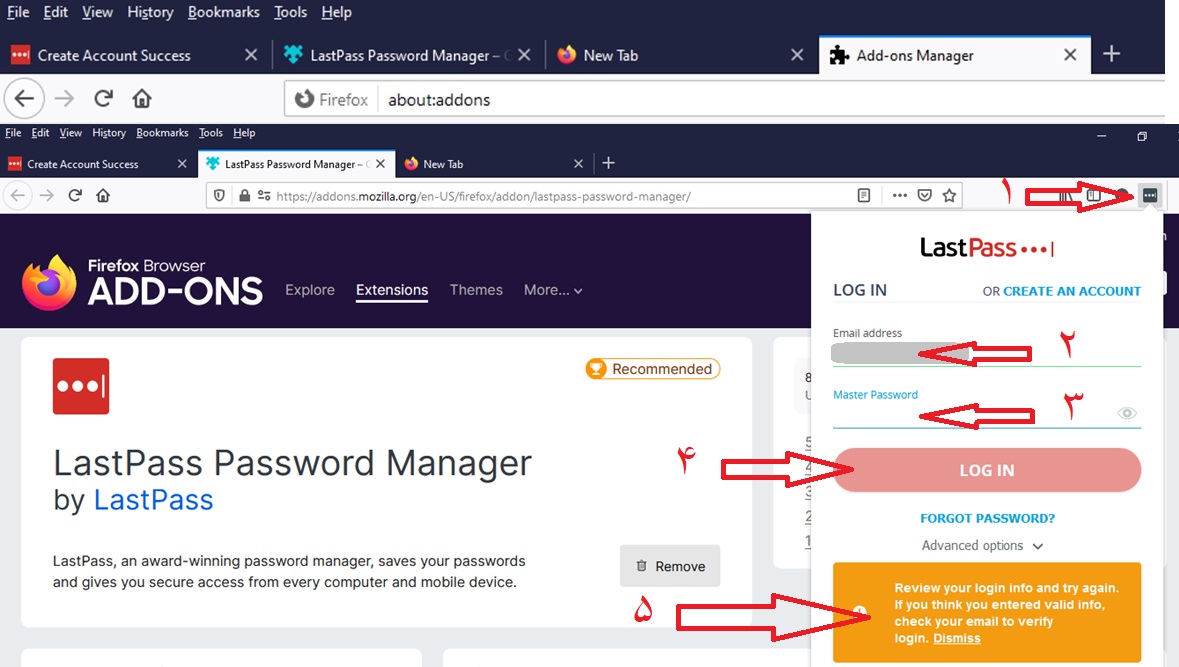The height and width of the screenshot is (667, 1179).
Task: Select New Tab in outer window
Action: pos(611,55)
